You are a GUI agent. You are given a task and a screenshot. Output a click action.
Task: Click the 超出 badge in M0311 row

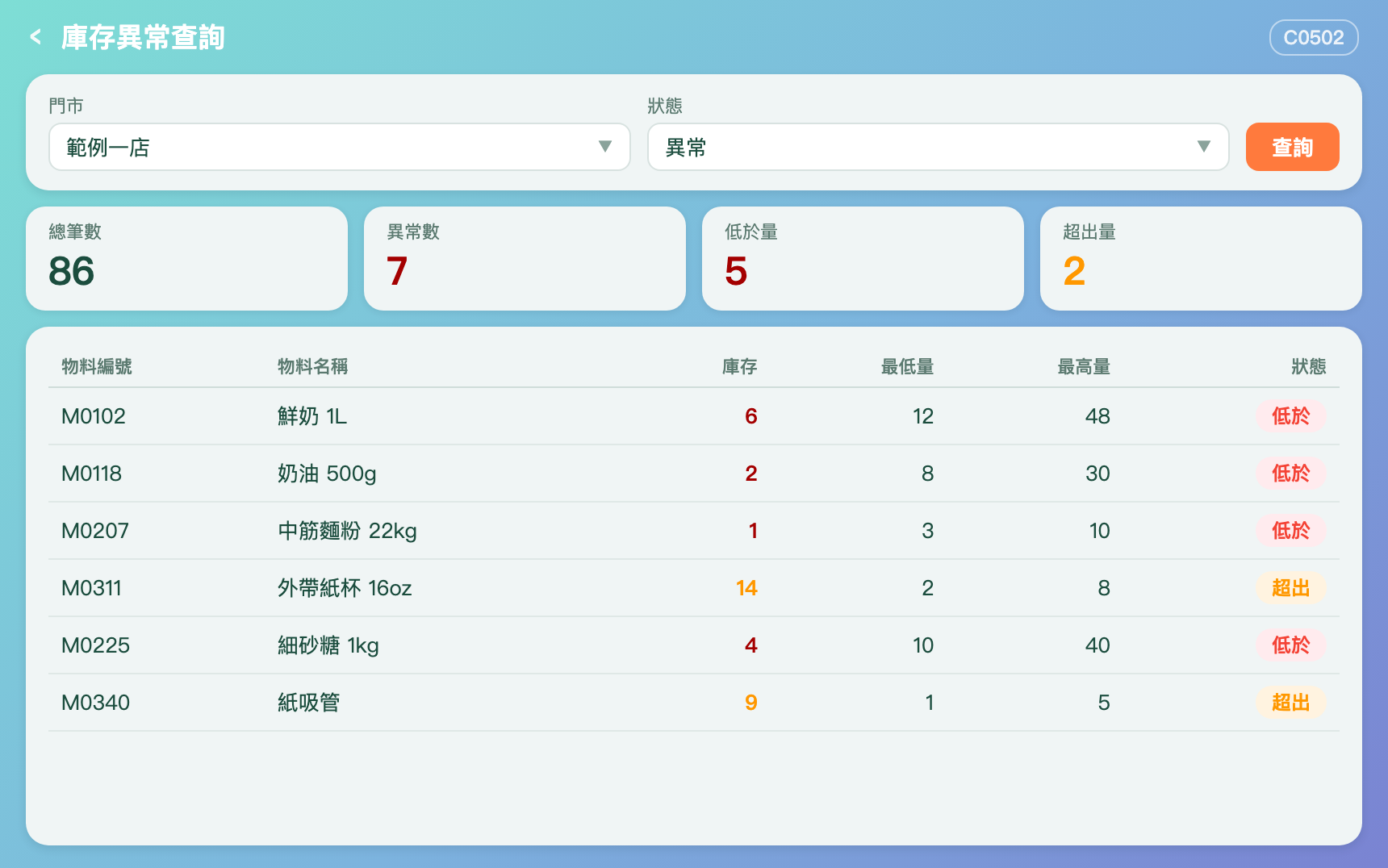[1290, 588]
